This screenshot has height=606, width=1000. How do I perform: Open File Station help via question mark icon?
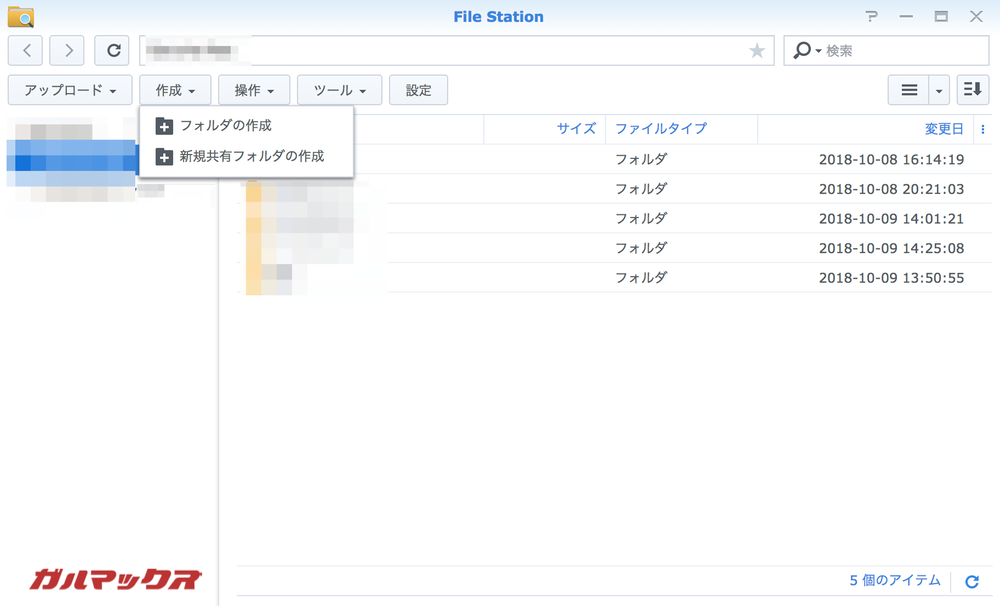point(871,16)
